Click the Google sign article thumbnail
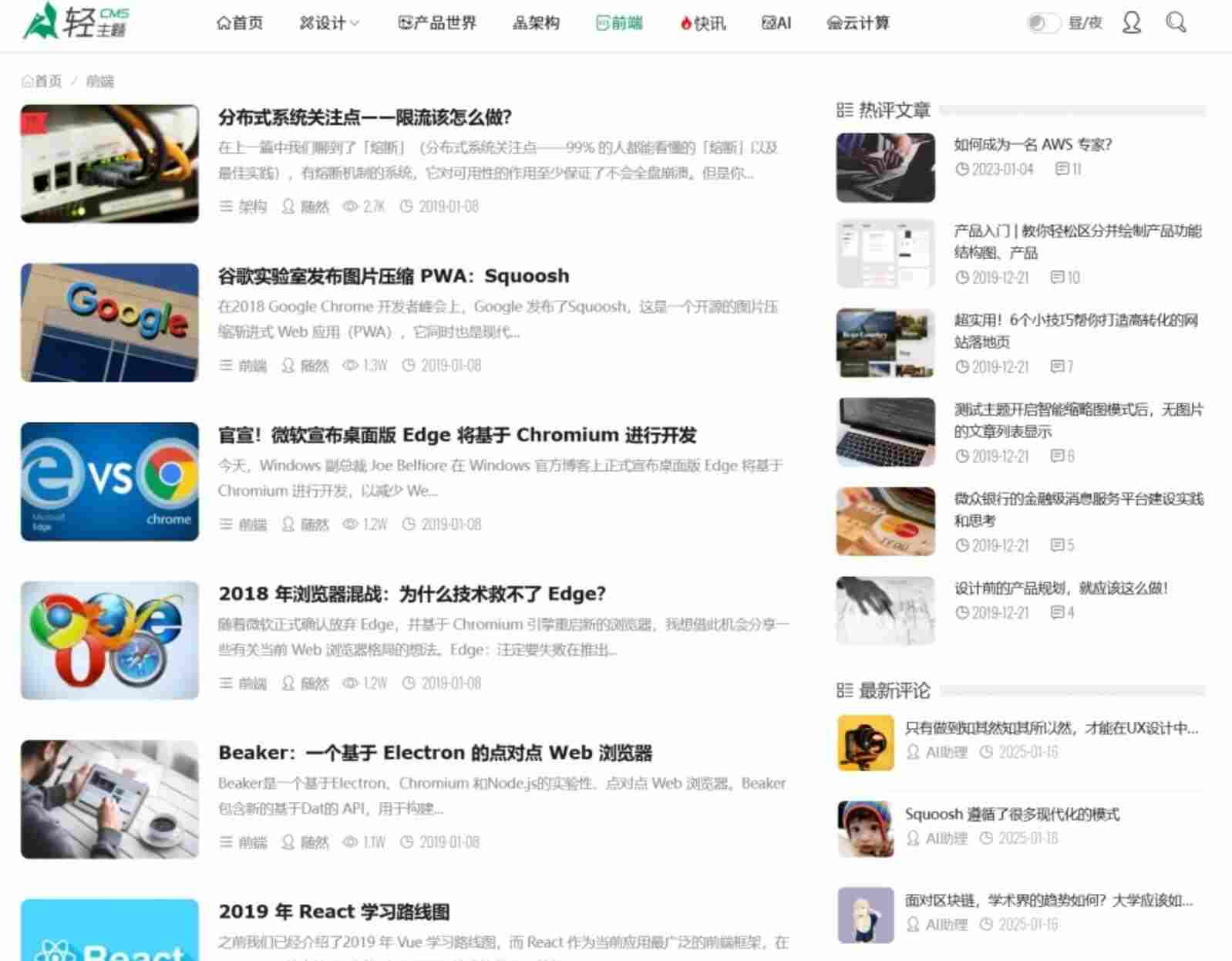 tap(109, 322)
